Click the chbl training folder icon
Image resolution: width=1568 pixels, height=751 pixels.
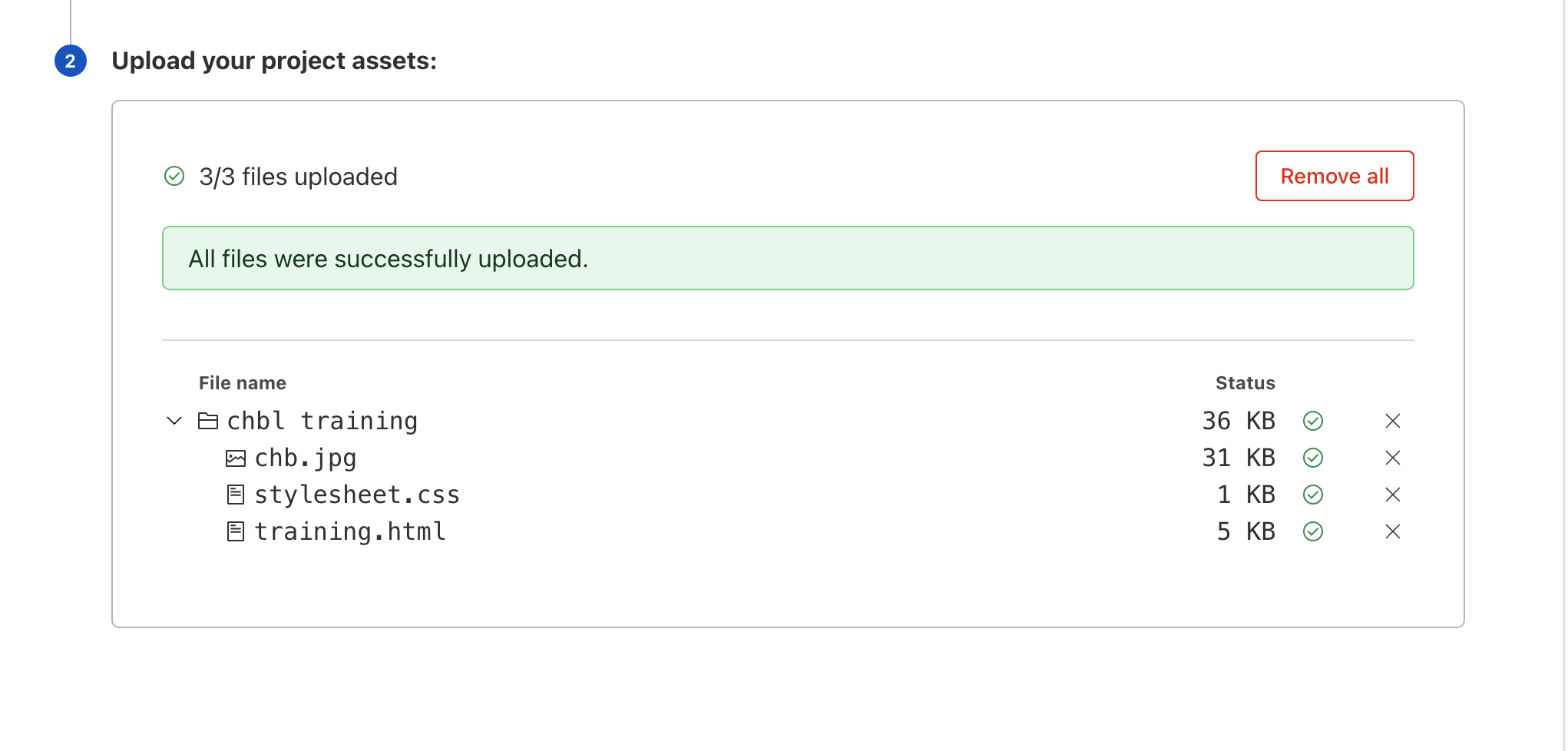[208, 421]
